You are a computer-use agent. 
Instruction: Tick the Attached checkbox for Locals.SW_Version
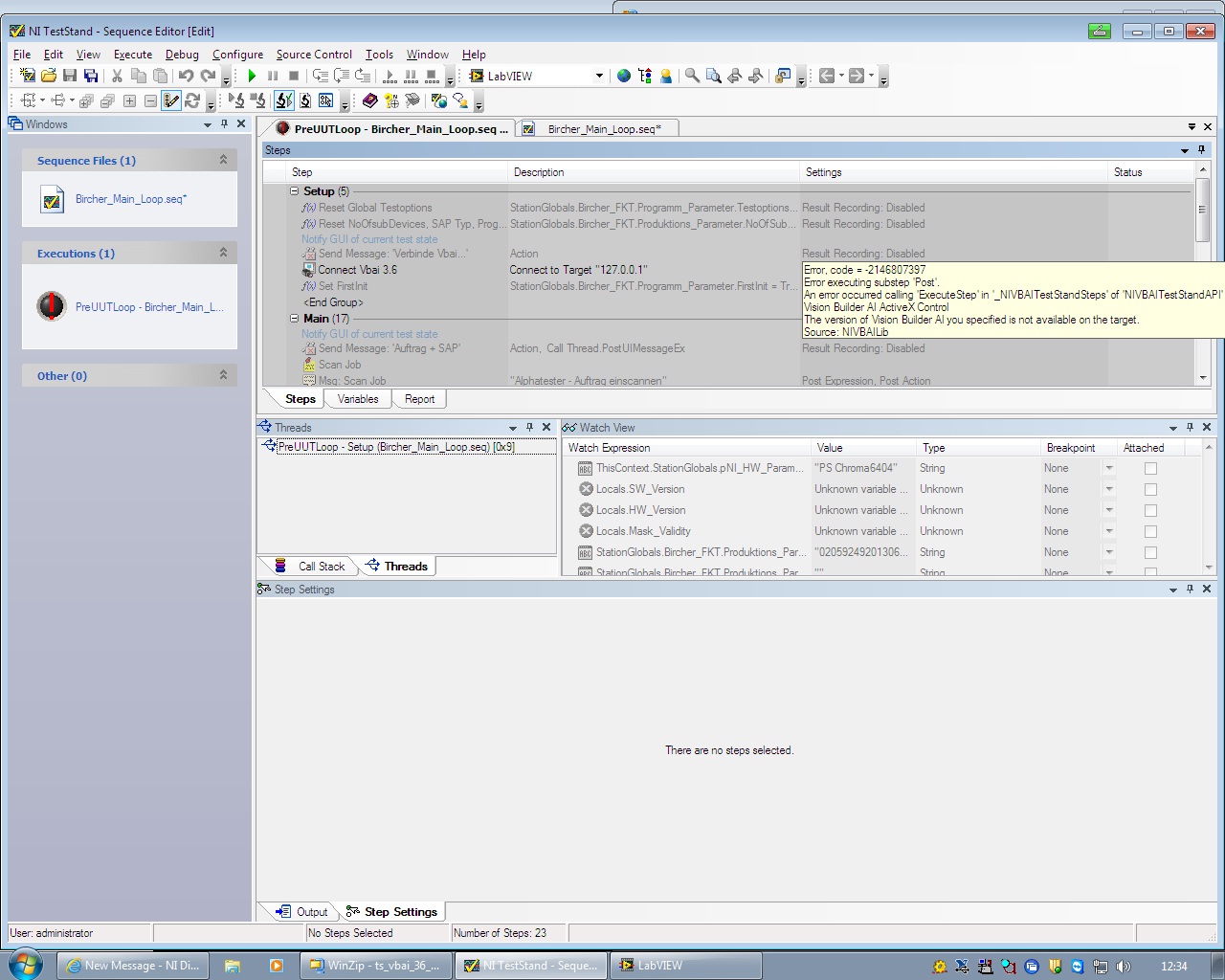1150,489
